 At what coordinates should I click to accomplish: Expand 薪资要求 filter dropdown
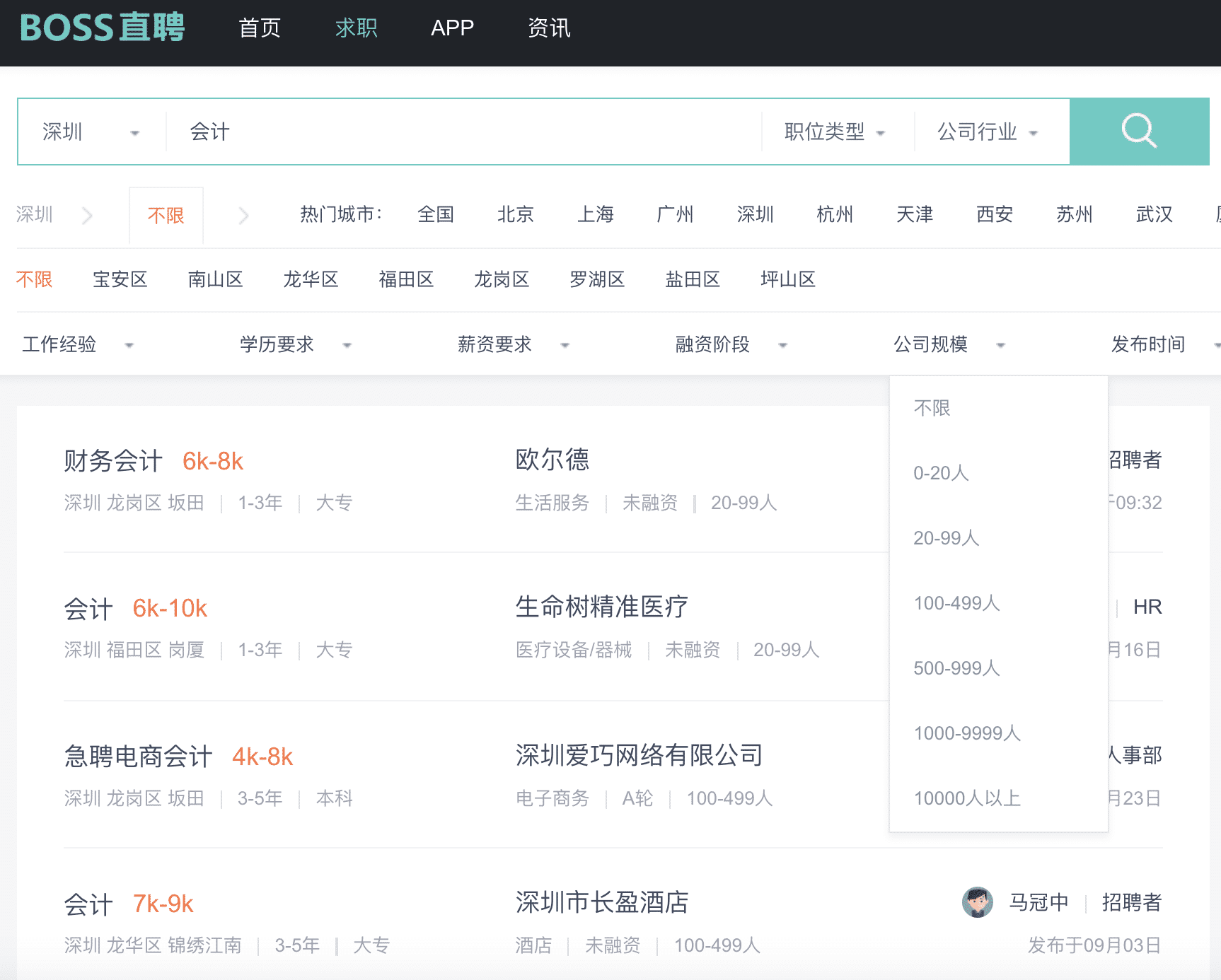coord(514,344)
